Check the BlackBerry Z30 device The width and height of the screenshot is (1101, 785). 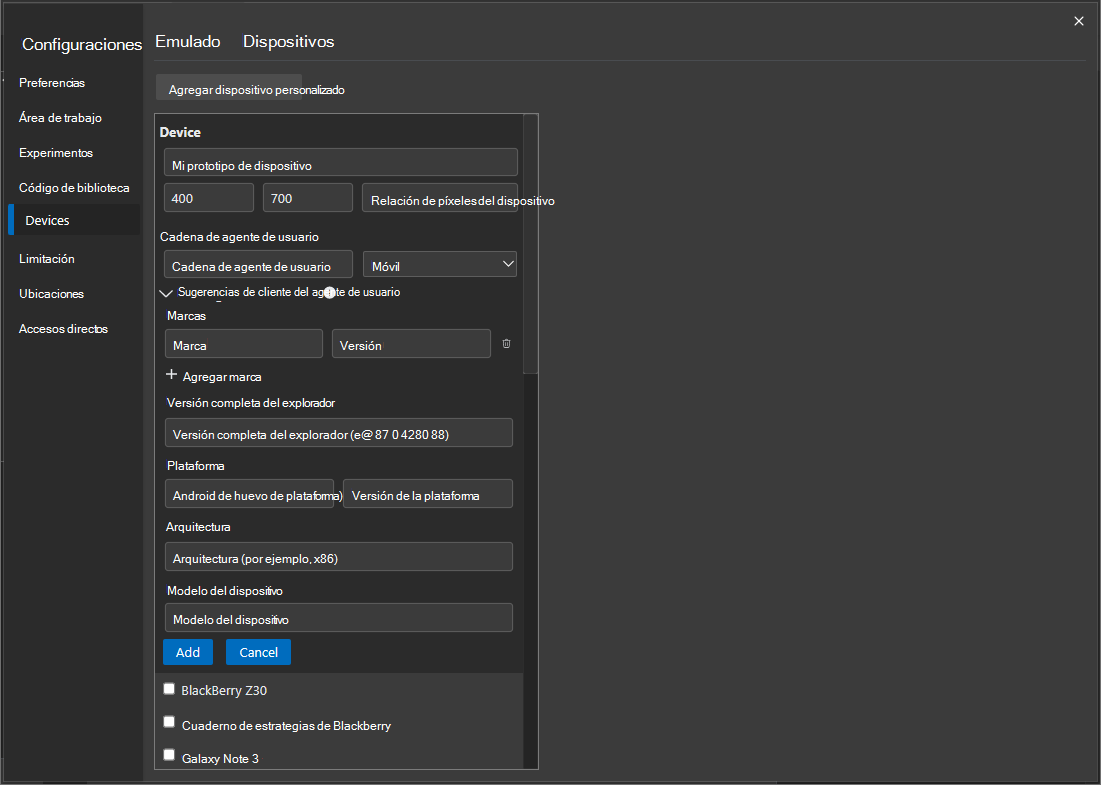tap(169, 688)
